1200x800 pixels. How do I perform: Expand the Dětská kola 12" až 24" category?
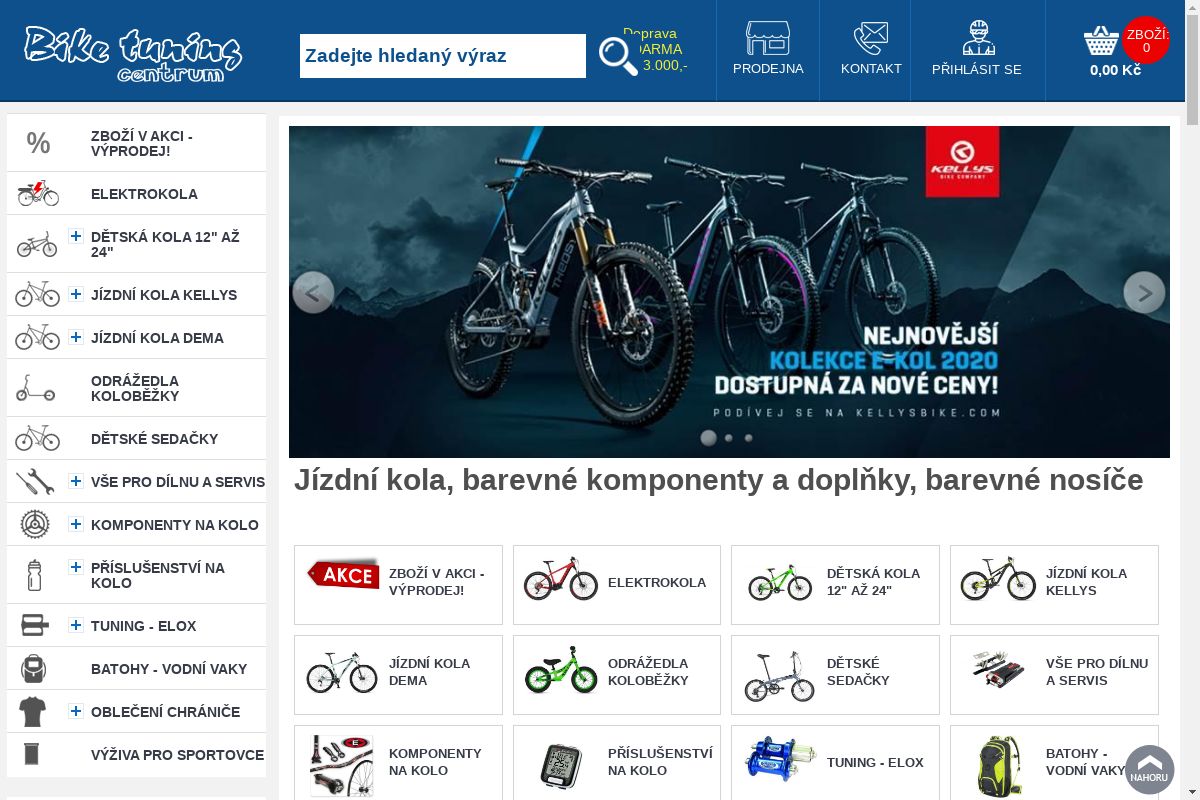tap(76, 236)
